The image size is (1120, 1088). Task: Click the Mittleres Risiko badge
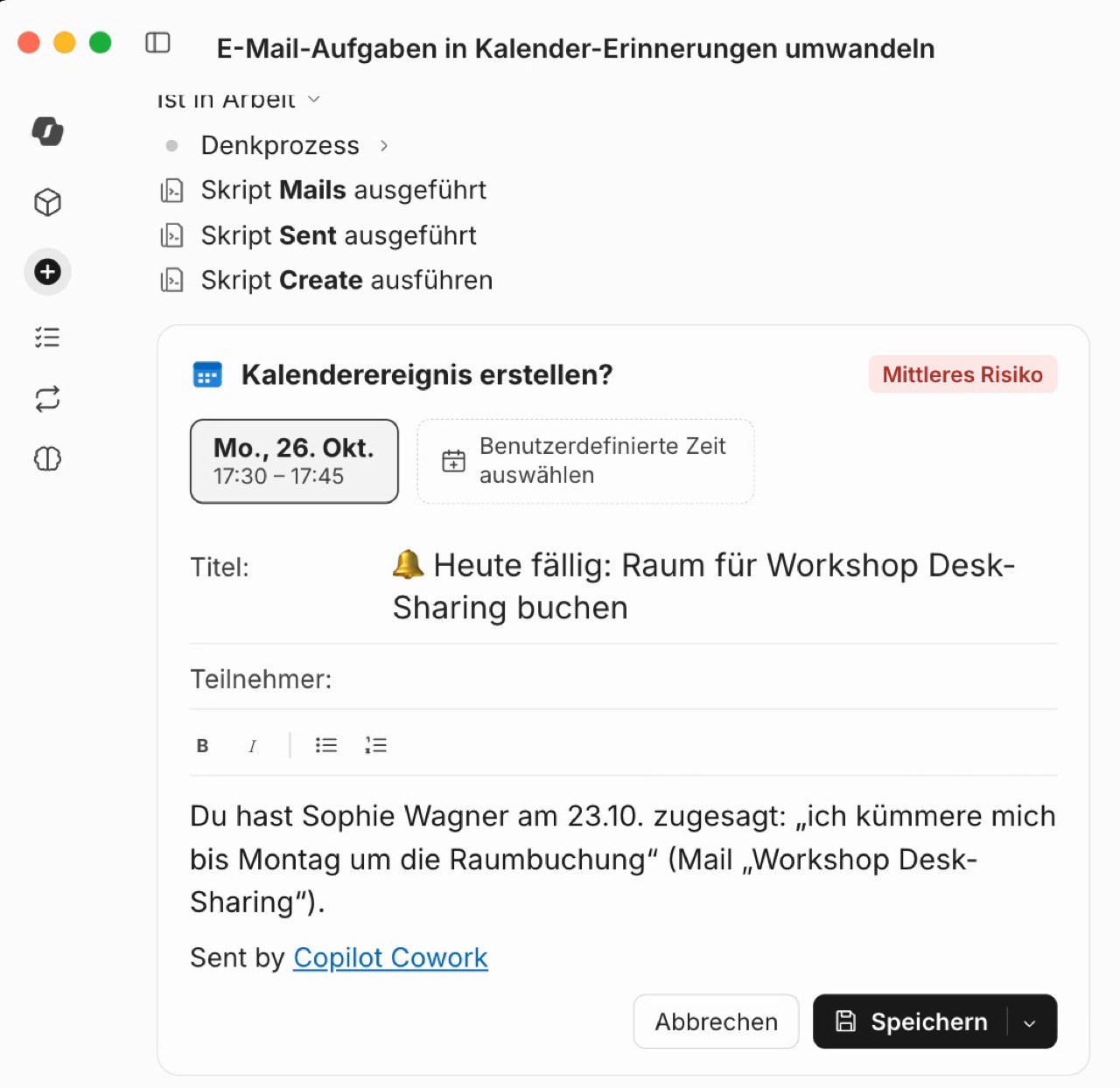962,374
